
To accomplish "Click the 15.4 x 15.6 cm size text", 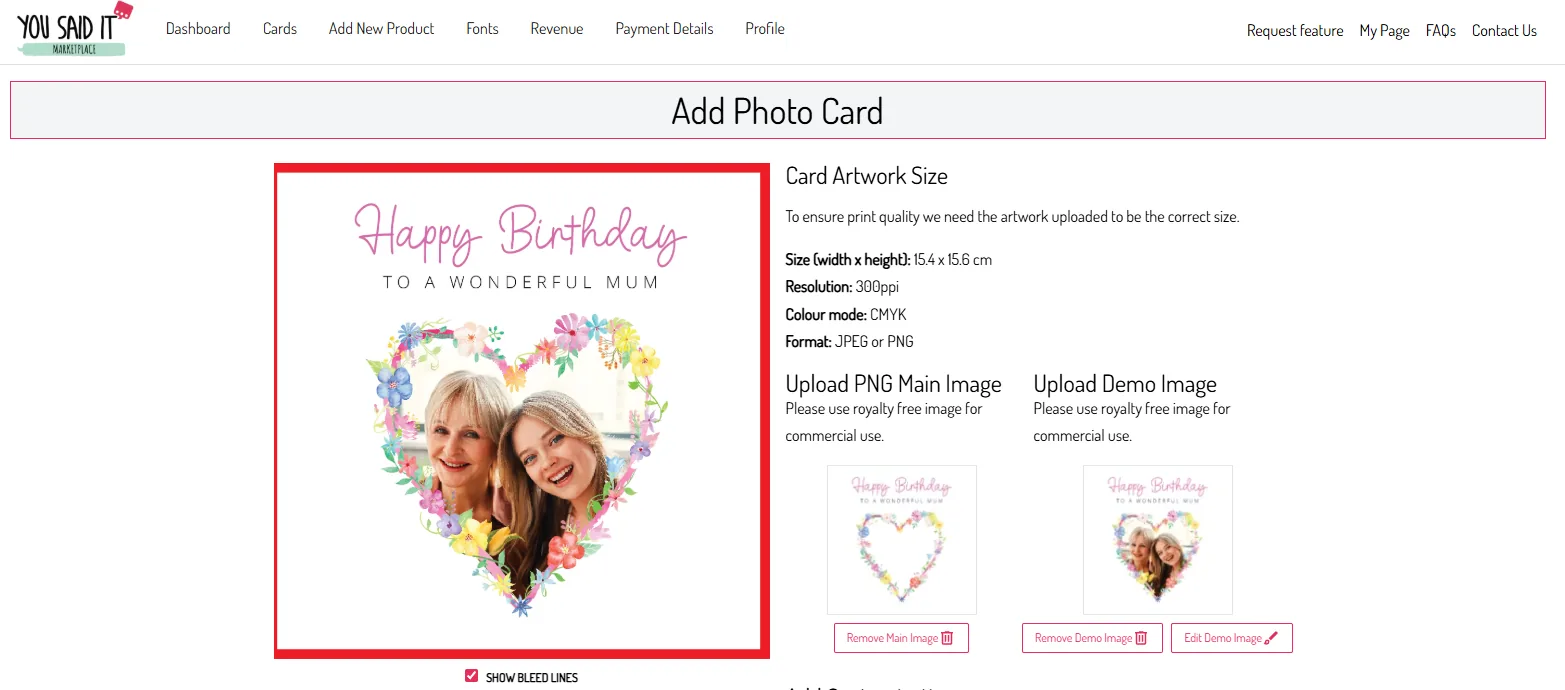I will point(953,260).
